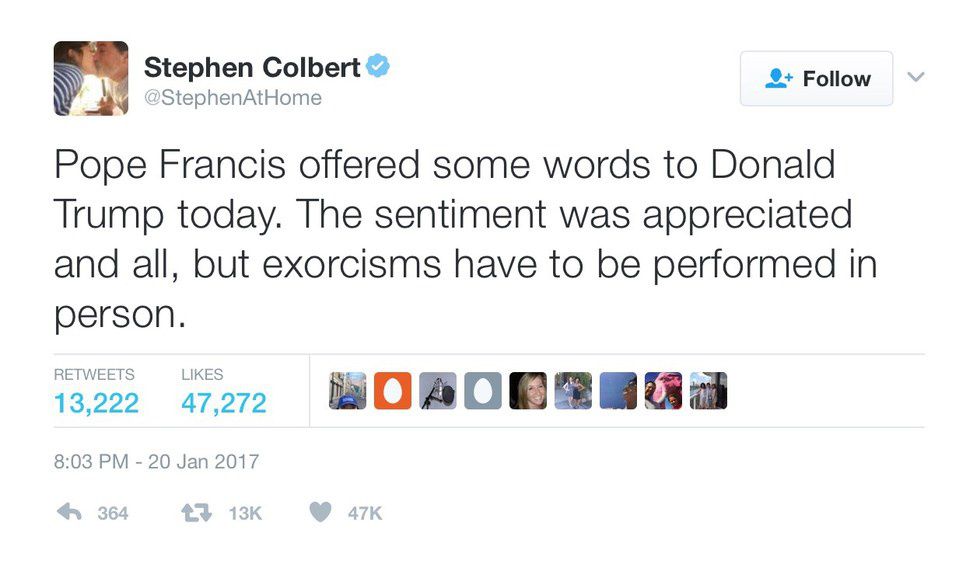This screenshot has width=980, height=564.
Task: Open the blonde woman avatar liker profile
Action: coord(528,391)
